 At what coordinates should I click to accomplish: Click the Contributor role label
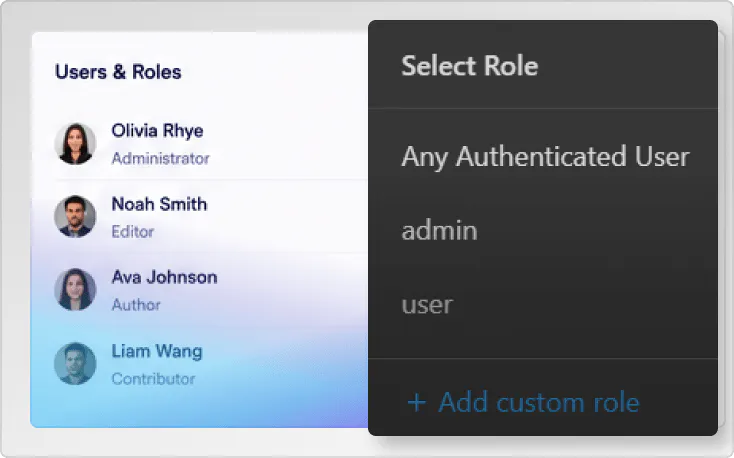coord(153,379)
